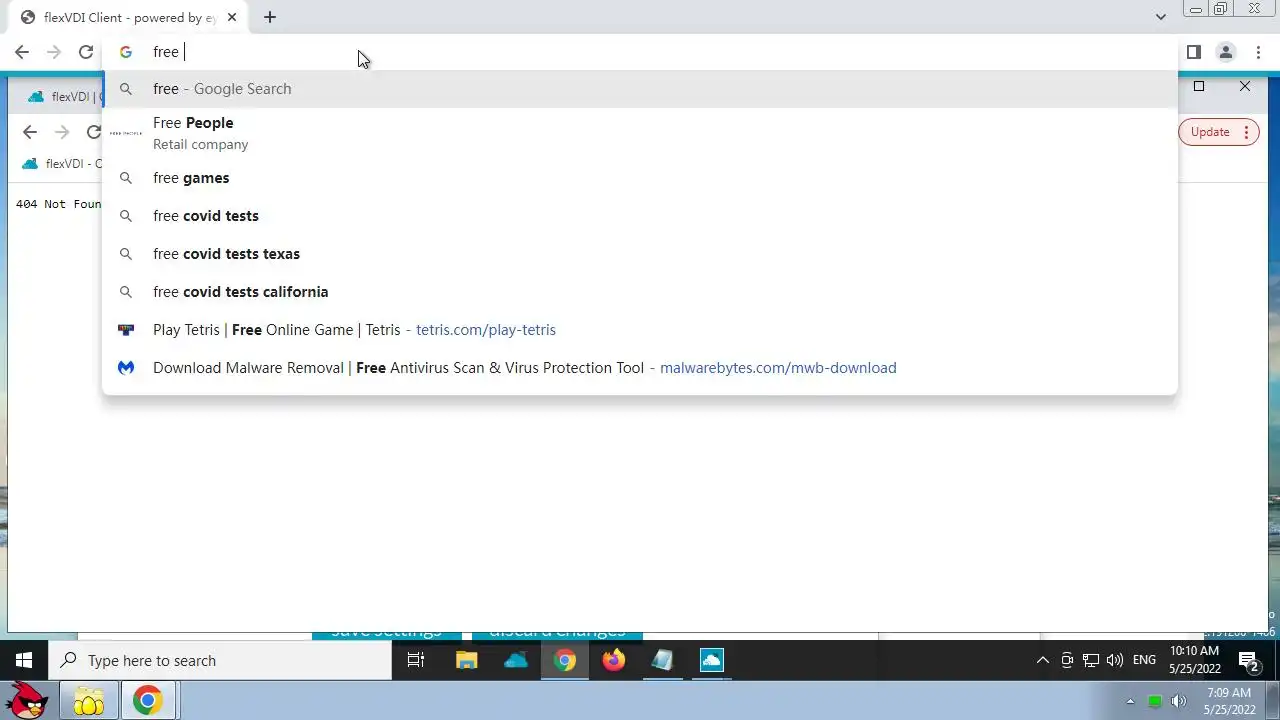This screenshot has height=720, width=1280.
Task: Click the inner browser back arrow
Action: [x=30, y=132]
